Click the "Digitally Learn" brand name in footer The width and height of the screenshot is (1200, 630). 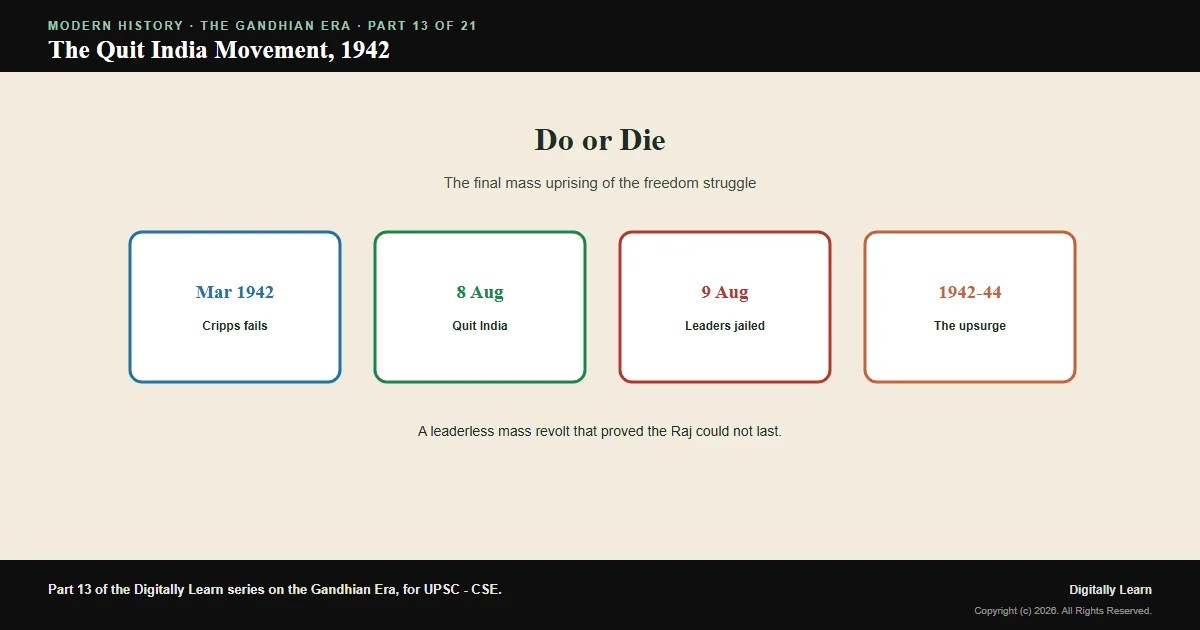(1110, 590)
